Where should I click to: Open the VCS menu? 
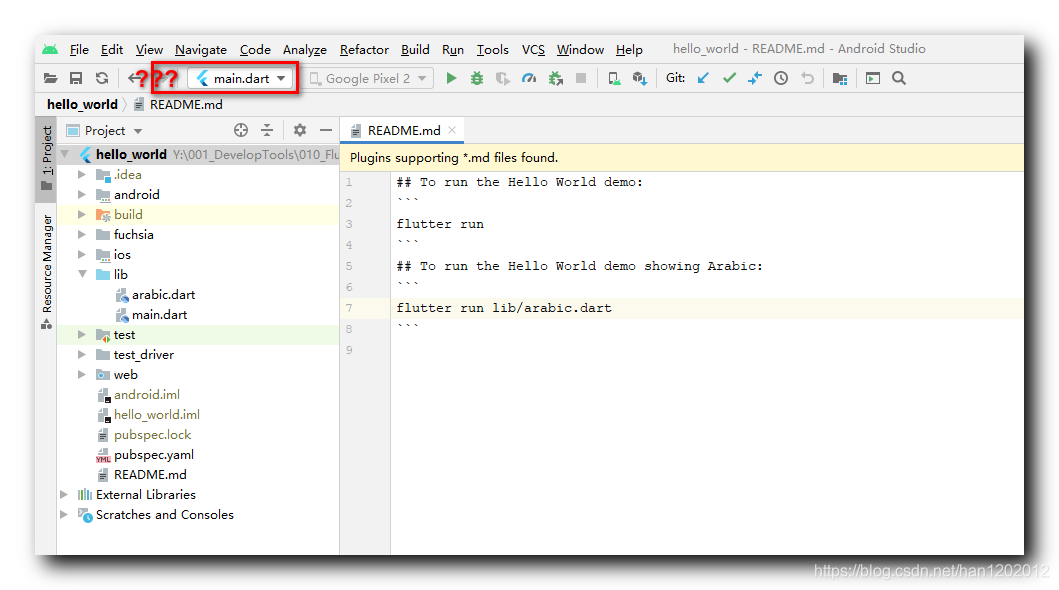point(533,49)
